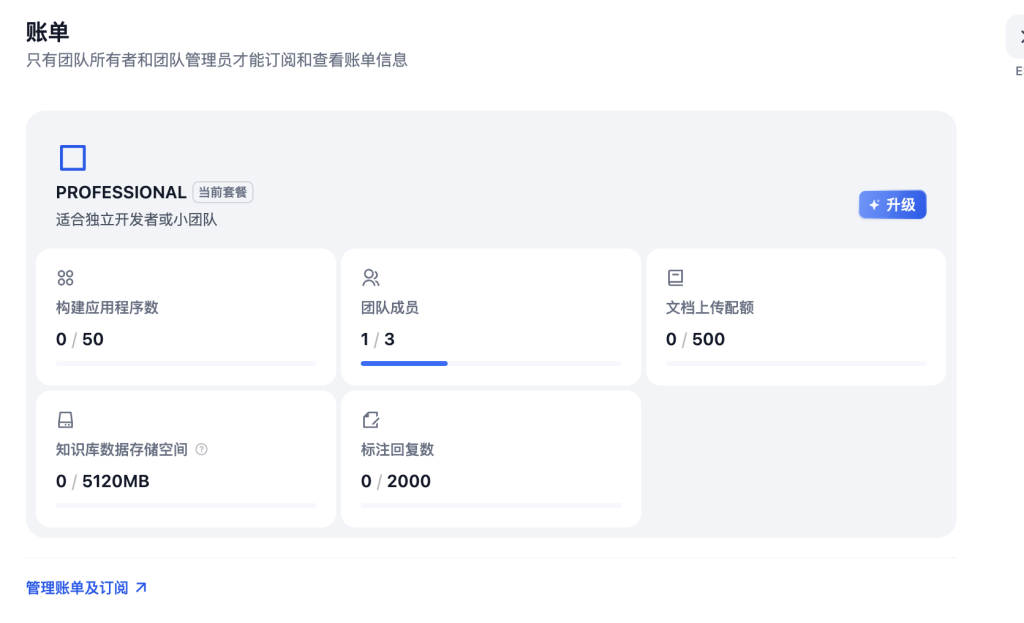Image resolution: width=1024 pixels, height=623 pixels.
Task: Click the 构建应用程序数 label
Action: point(107,308)
